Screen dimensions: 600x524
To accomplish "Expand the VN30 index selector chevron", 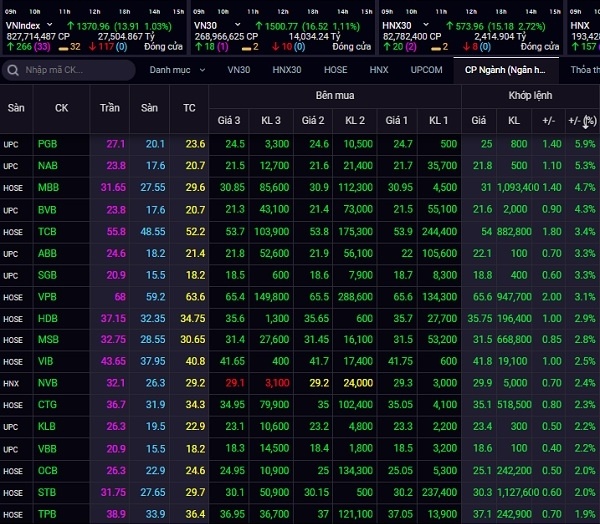I will point(238,25).
